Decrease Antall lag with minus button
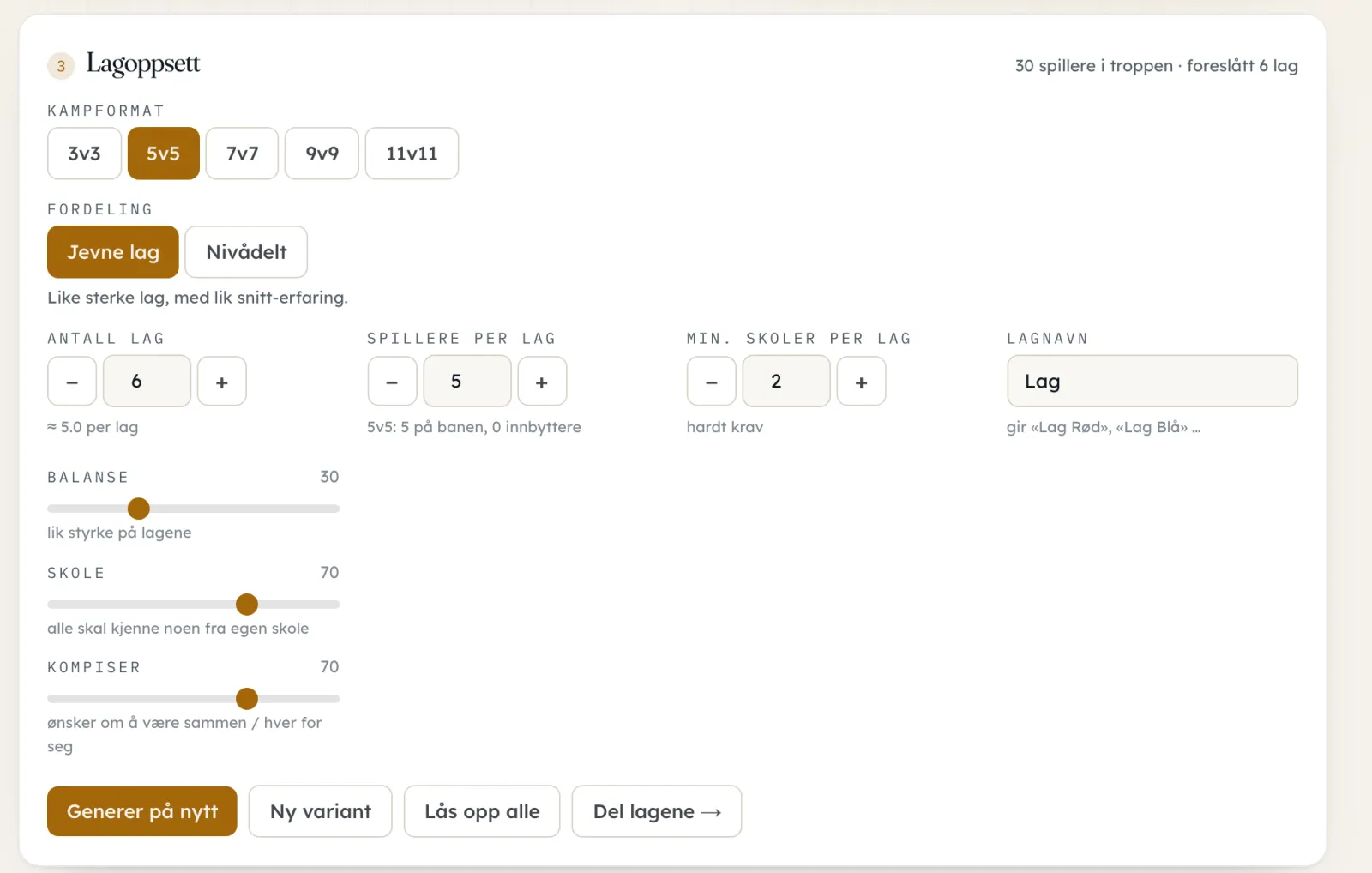Screen dimensions: 1372x873 click(72, 382)
